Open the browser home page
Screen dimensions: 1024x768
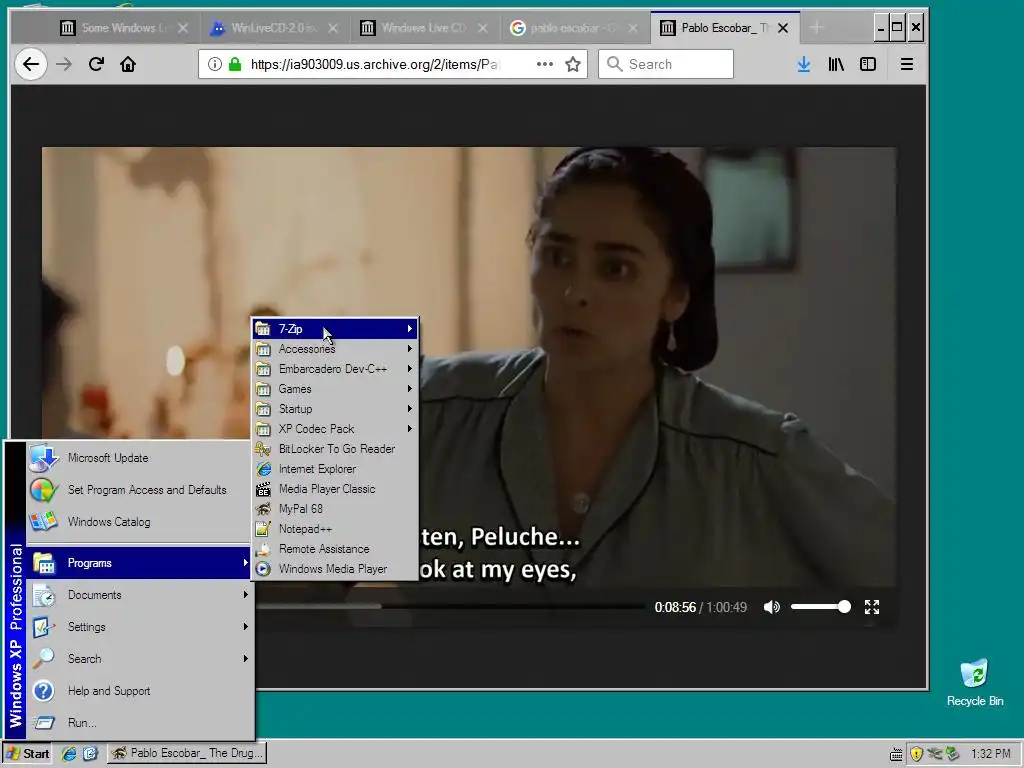(x=128, y=64)
